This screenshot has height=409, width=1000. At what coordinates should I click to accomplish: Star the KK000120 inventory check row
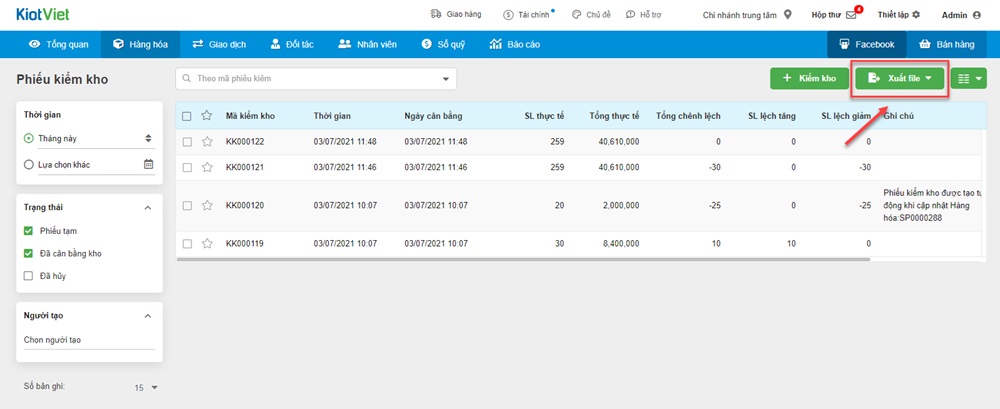click(207, 206)
